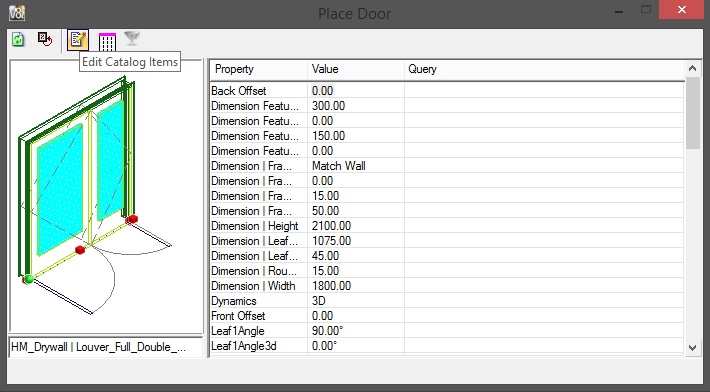Click the grid table icon with pink bar
The image size is (710, 392).
[107, 42]
